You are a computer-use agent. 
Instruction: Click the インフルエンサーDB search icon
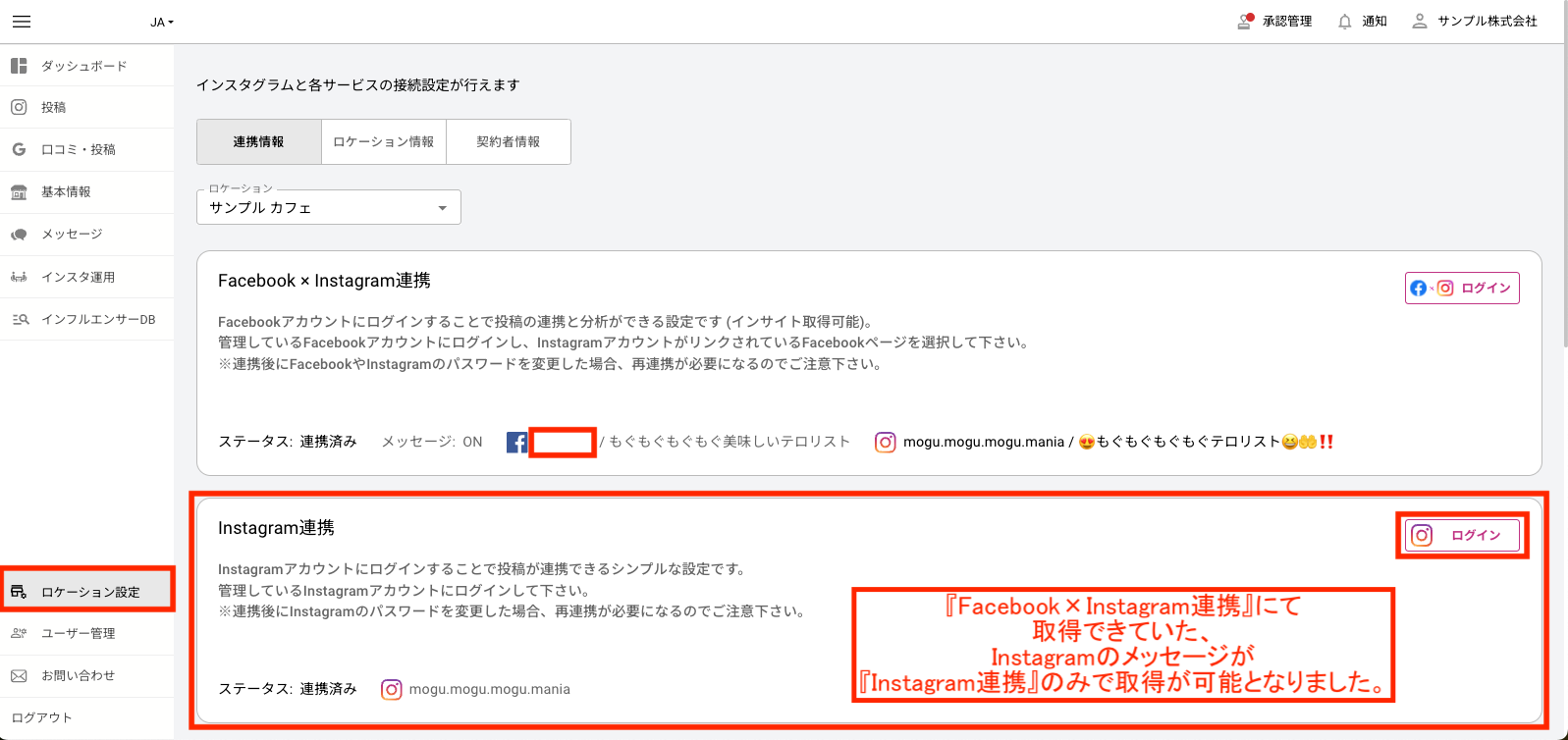click(20, 319)
